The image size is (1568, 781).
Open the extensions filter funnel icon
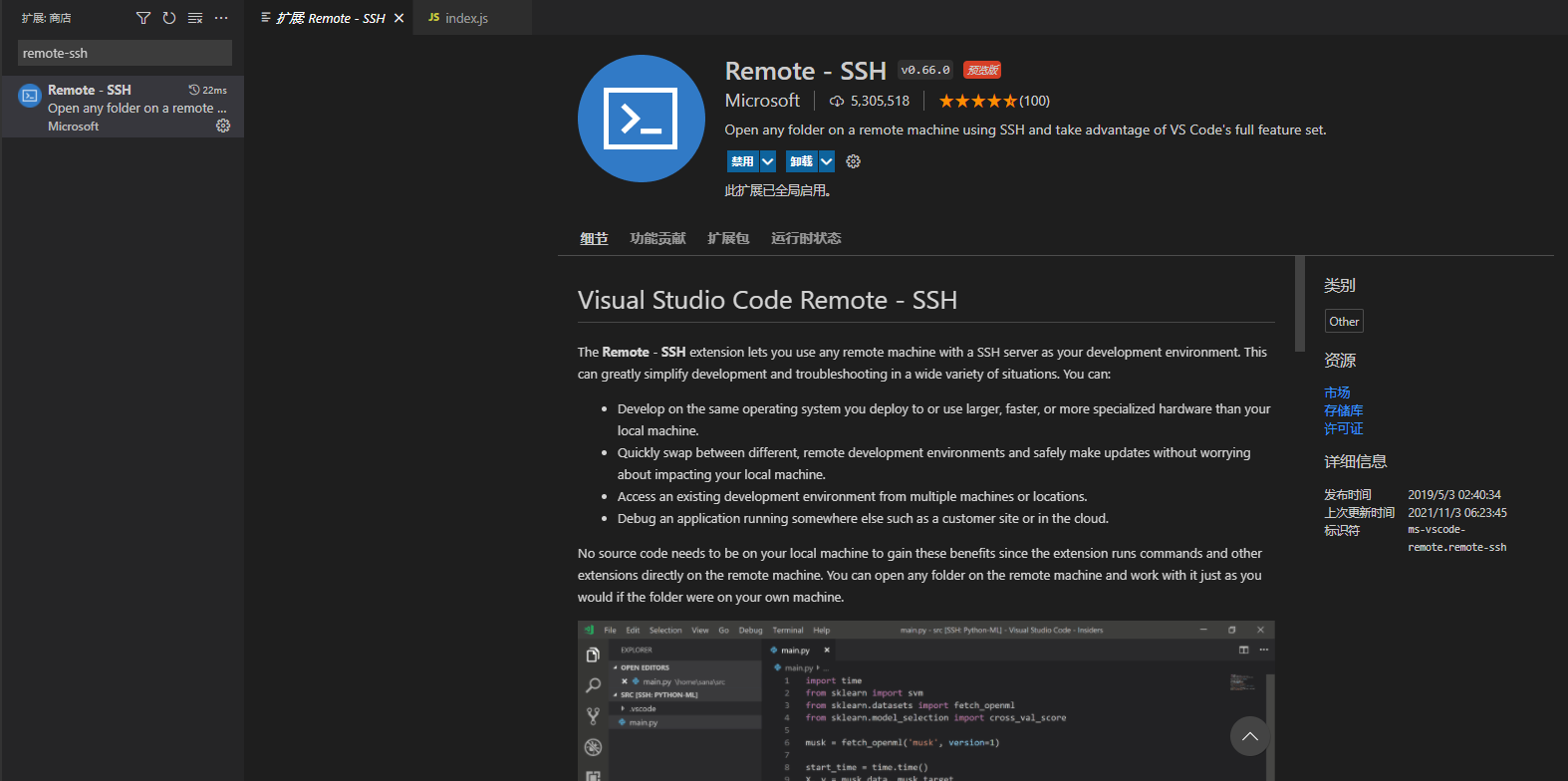(143, 18)
